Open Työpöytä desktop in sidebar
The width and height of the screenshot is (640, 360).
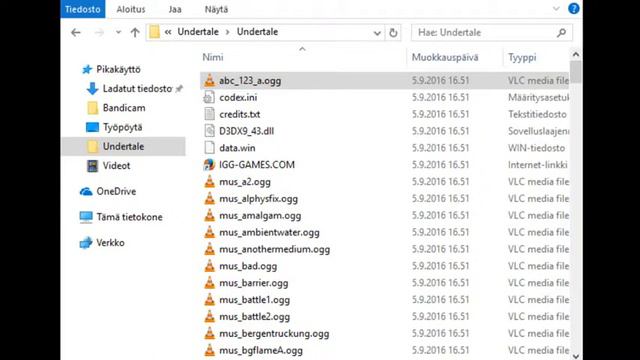point(122,127)
